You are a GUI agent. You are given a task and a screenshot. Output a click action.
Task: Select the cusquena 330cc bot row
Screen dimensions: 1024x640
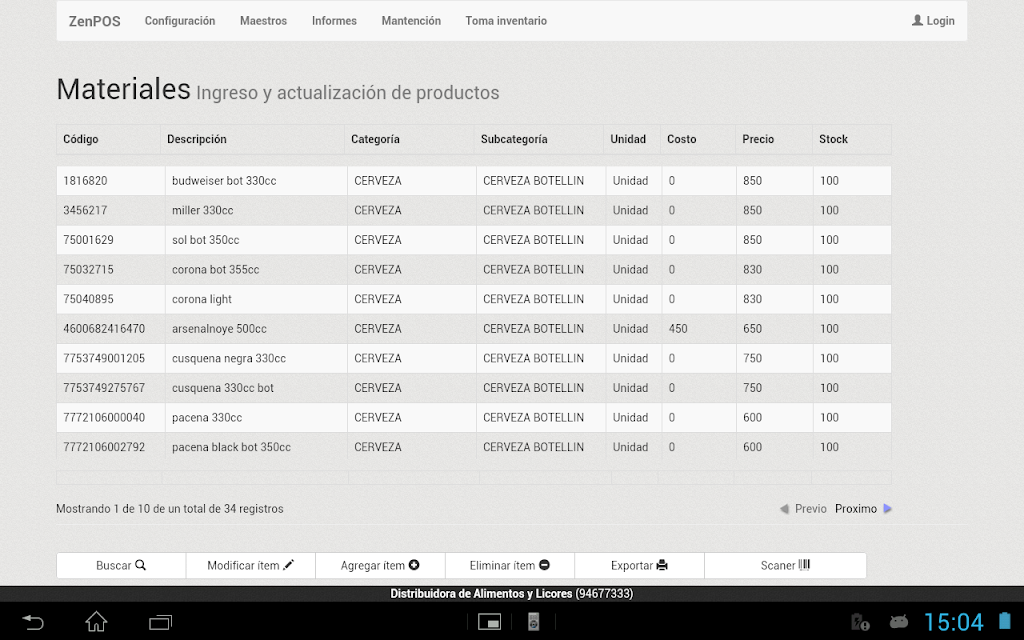point(473,388)
